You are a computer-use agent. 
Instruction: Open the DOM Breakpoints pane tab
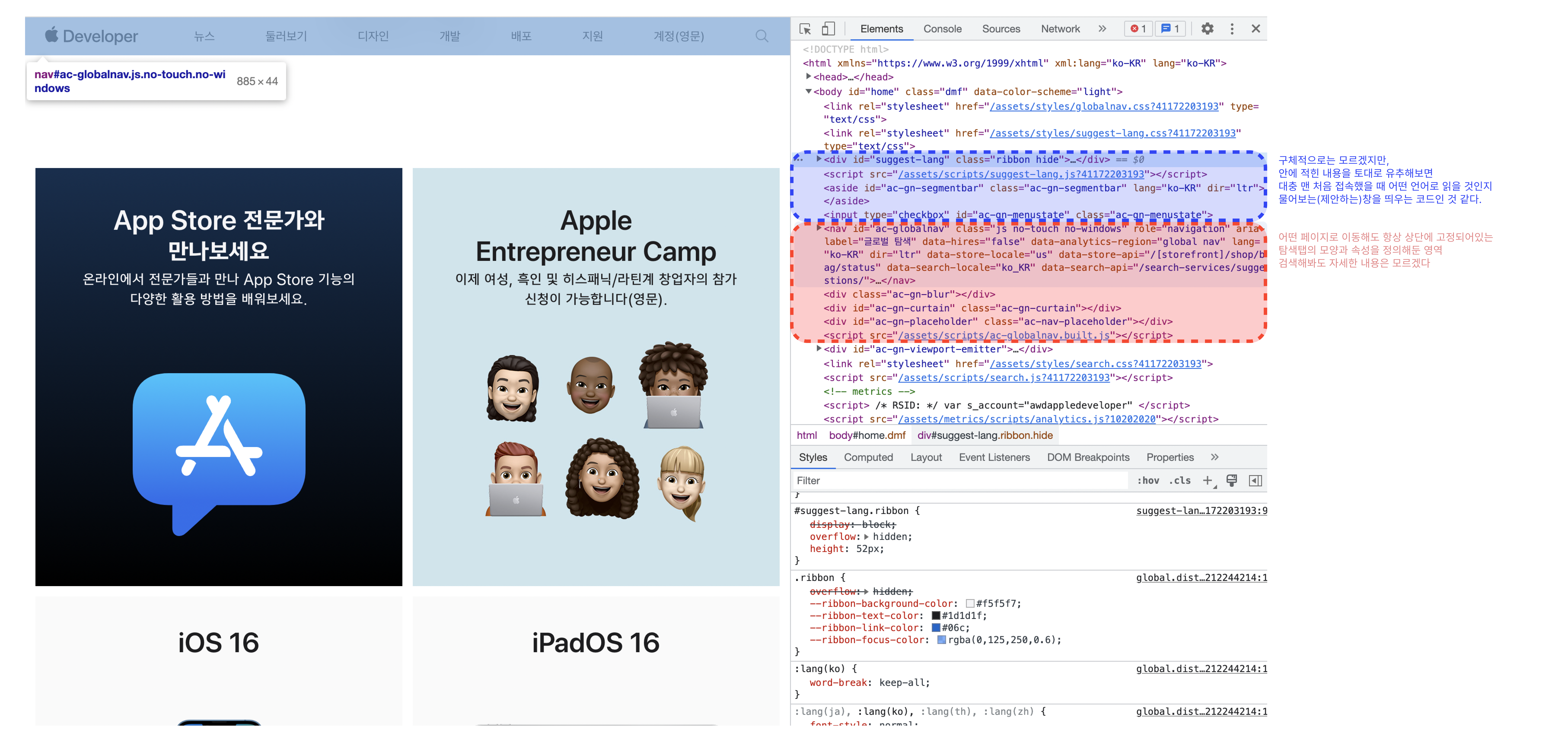click(x=1088, y=457)
